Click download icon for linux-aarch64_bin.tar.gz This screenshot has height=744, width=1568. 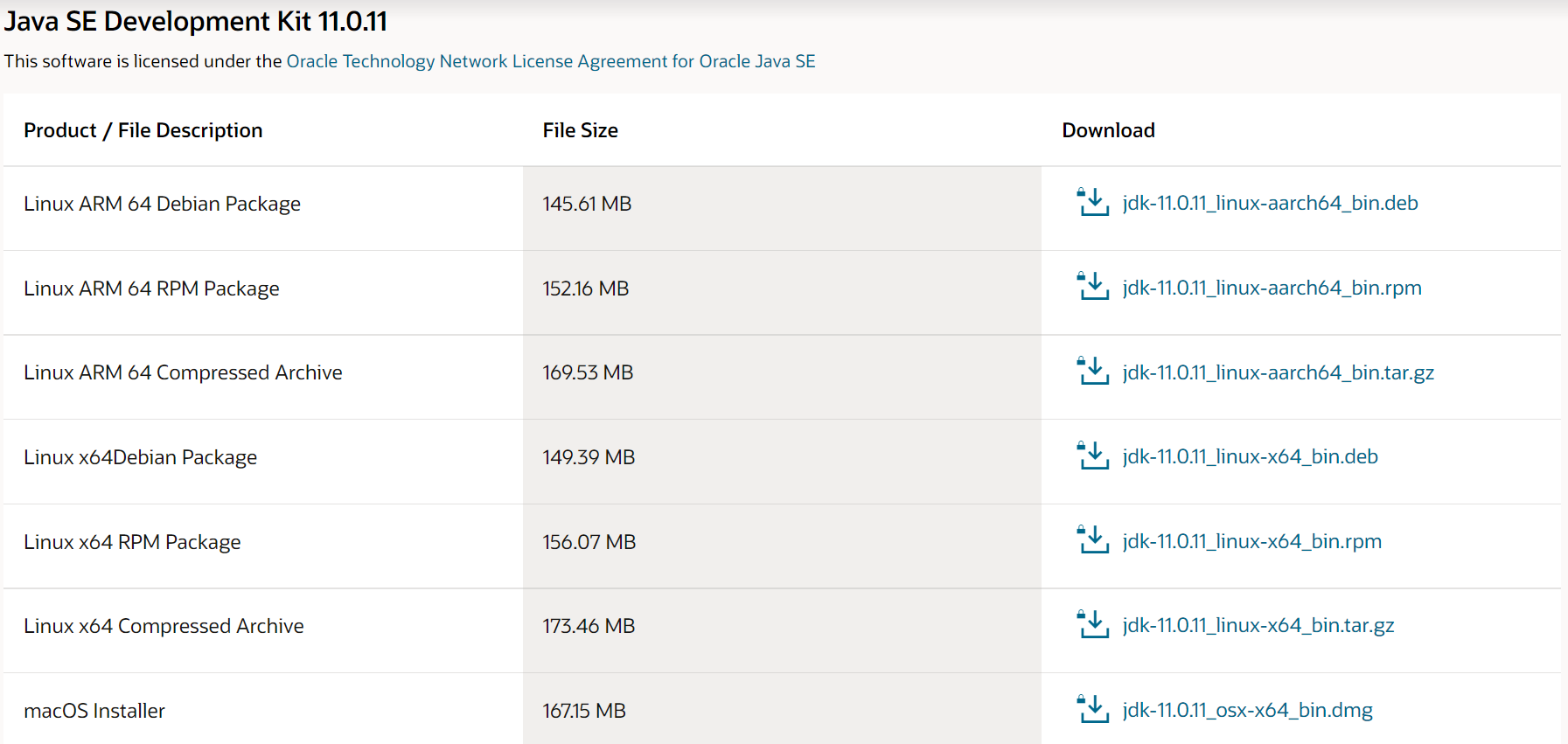click(1092, 372)
